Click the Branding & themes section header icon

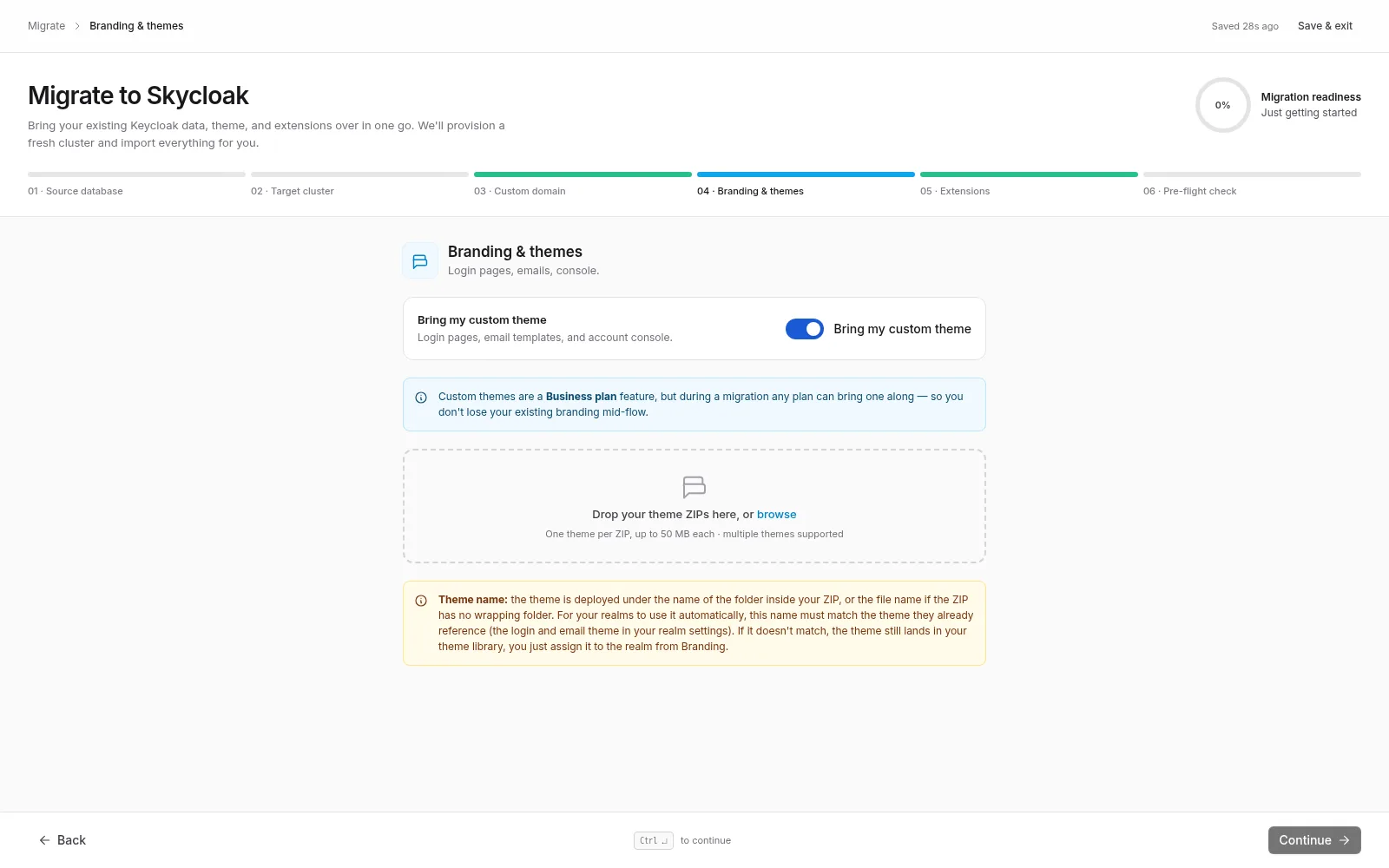pos(420,261)
